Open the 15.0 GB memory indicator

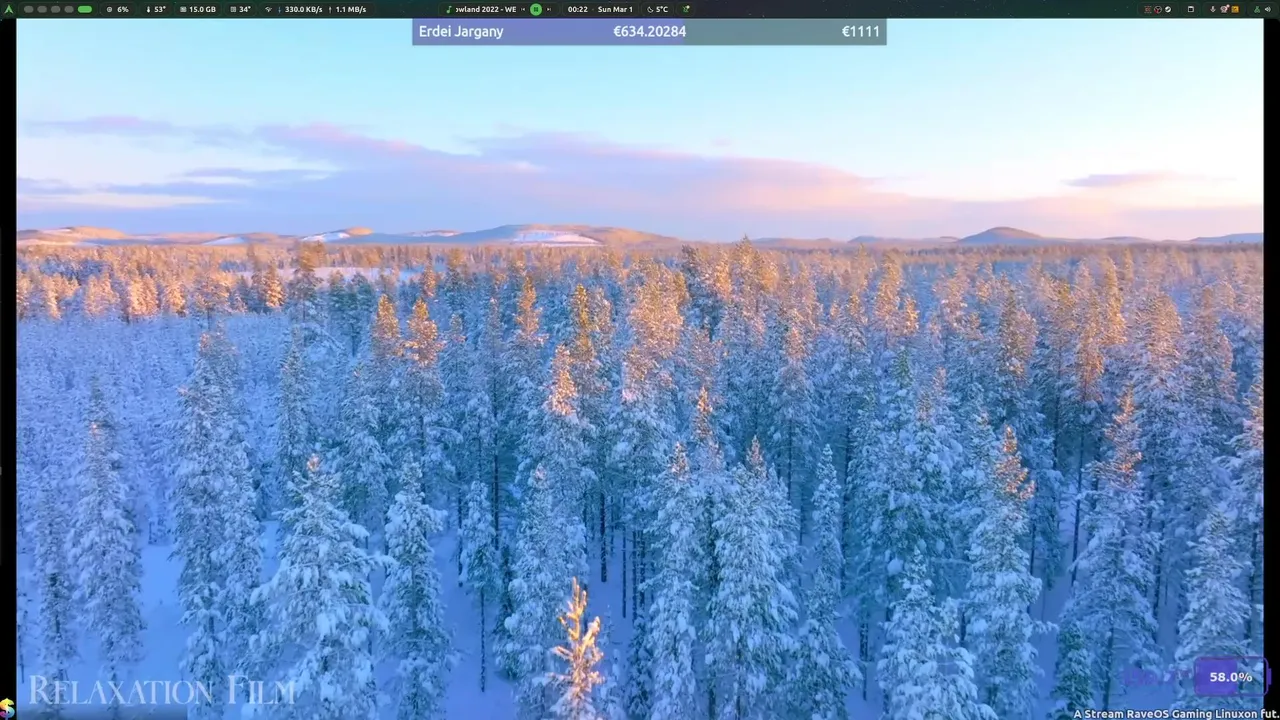(198, 9)
